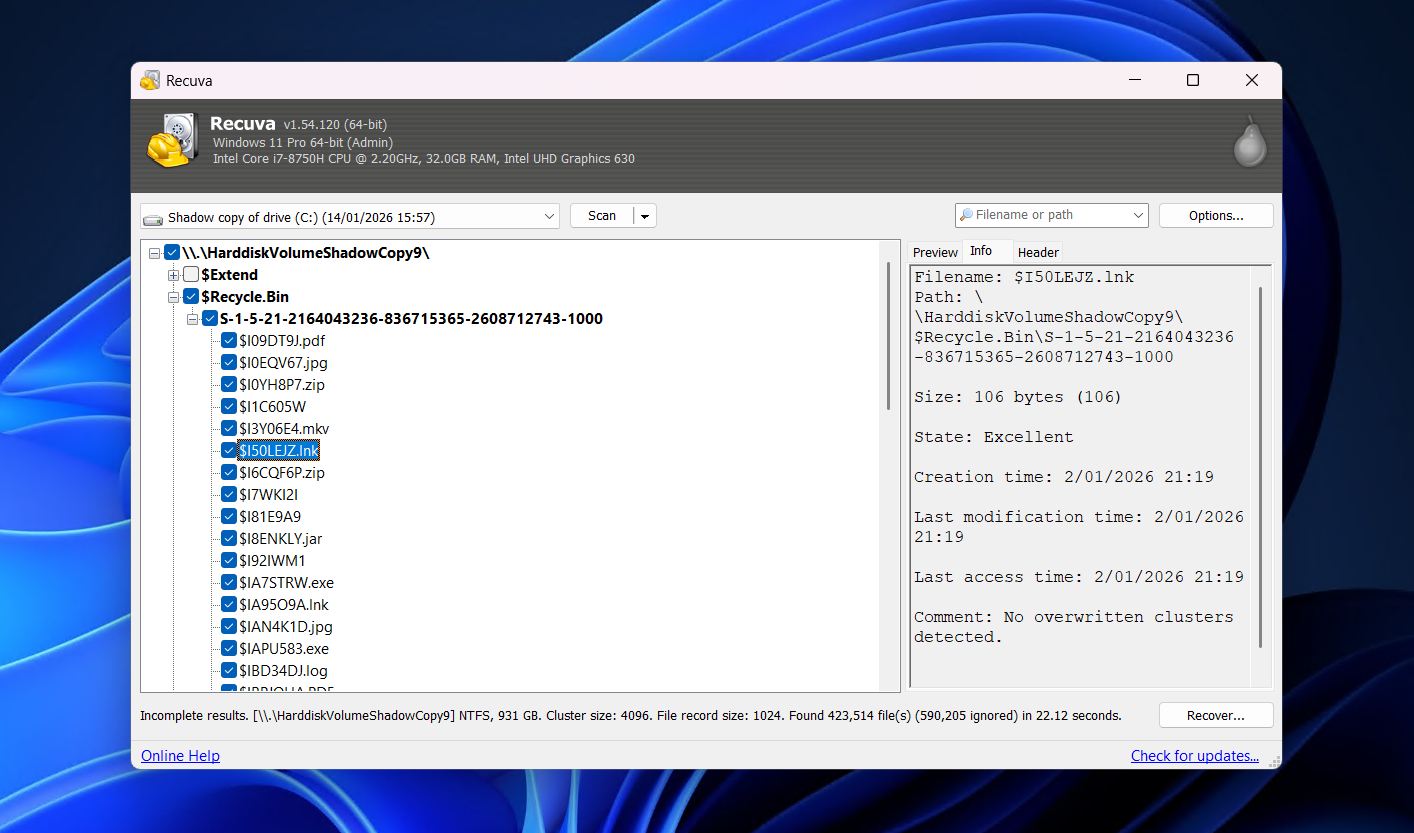
Task: Uncheck the $Recycle.Bin checkbox
Action: coord(190,296)
